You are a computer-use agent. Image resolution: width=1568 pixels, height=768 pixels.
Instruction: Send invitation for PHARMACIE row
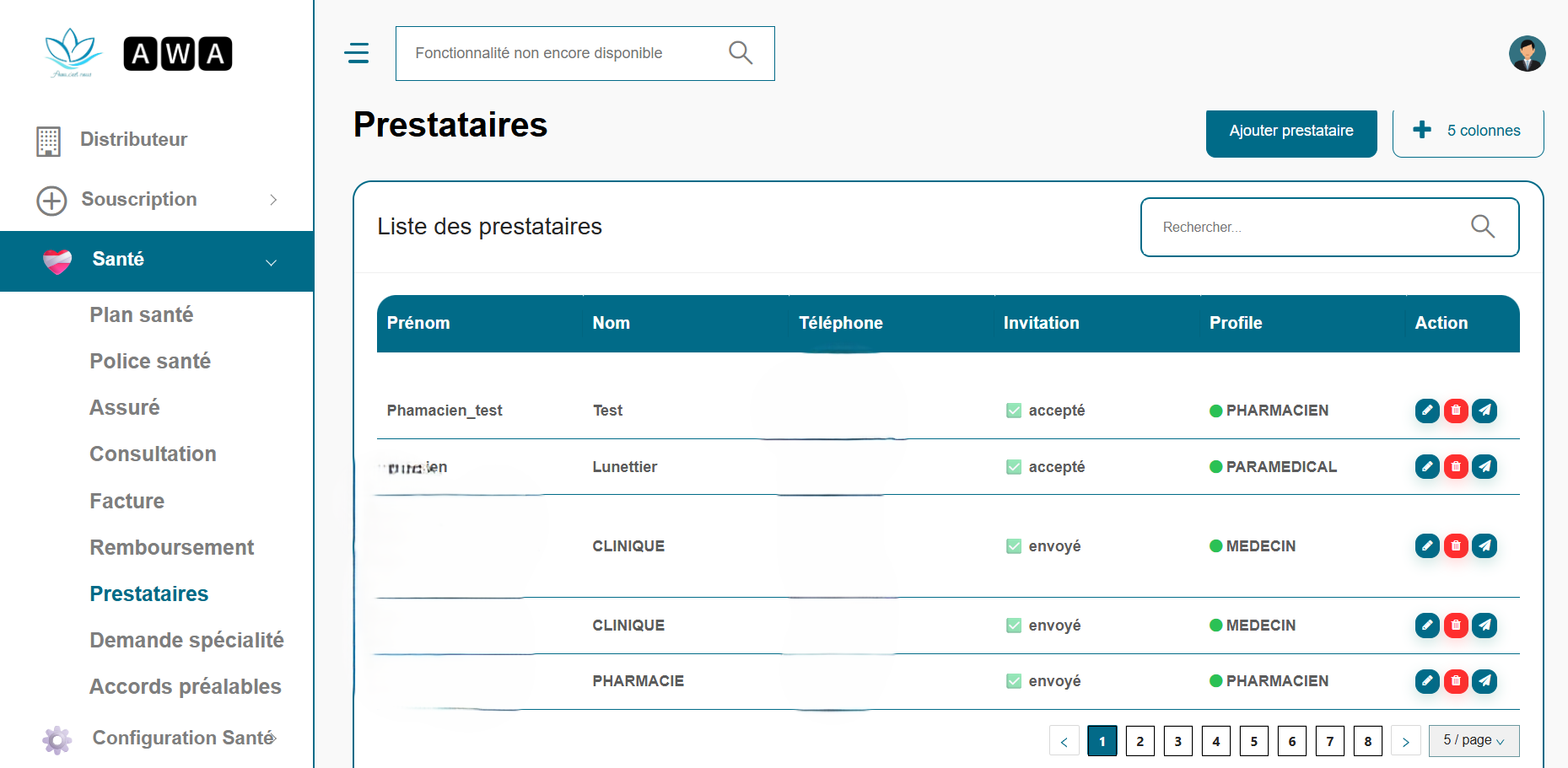pyautogui.click(x=1484, y=681)
